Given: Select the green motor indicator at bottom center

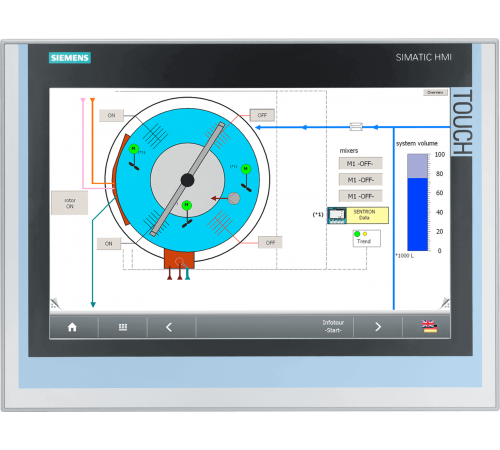Looking at the screenshot, I should (187, 205).
